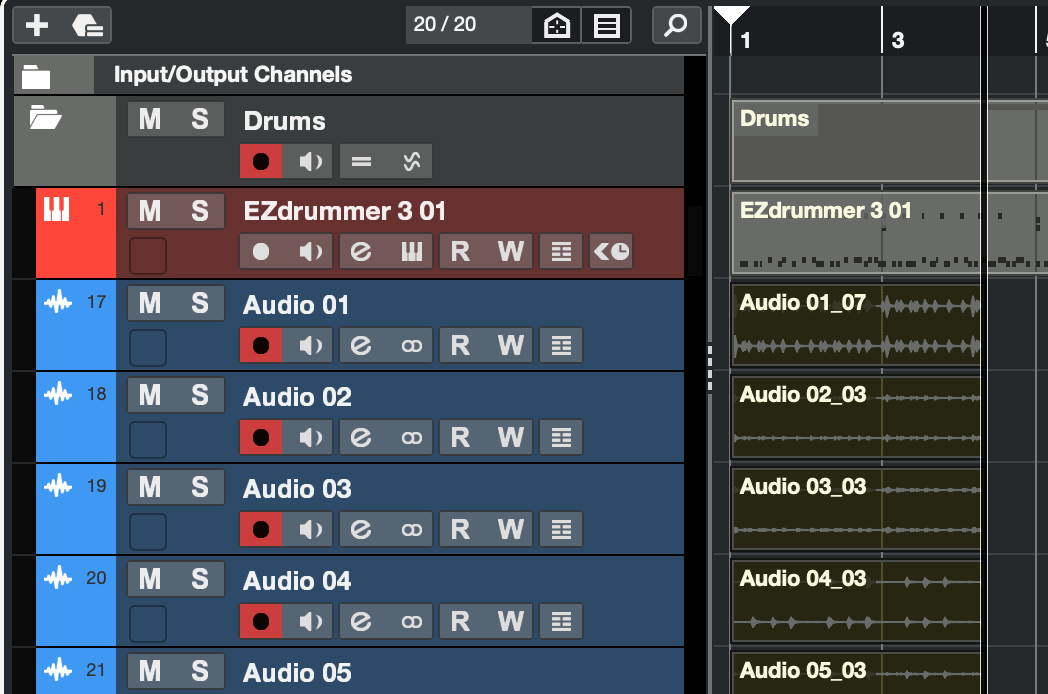Screen dimensions: 1048x694
Task: Click the group edit icon on Drums folder
Action: click(x=361, y=160)
